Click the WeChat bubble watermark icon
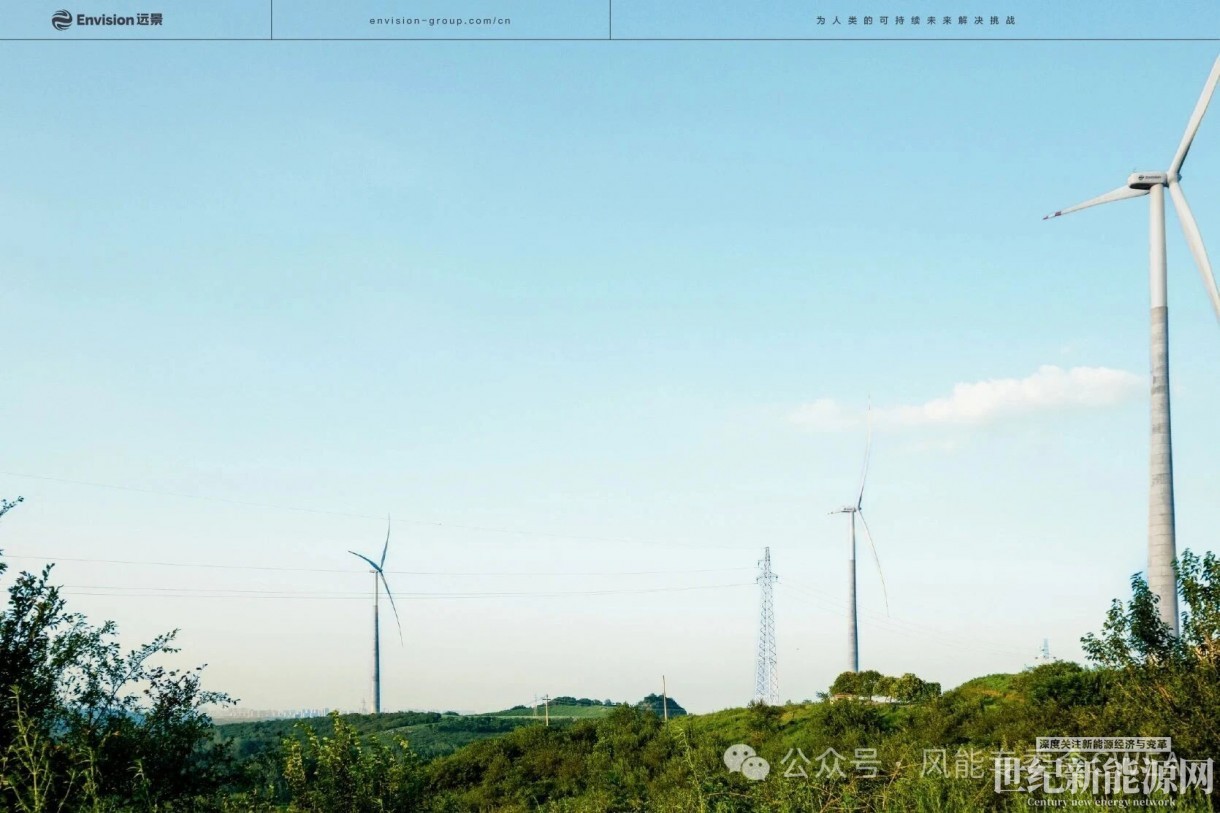1220x813 pixels. click(x=746, y=762)
